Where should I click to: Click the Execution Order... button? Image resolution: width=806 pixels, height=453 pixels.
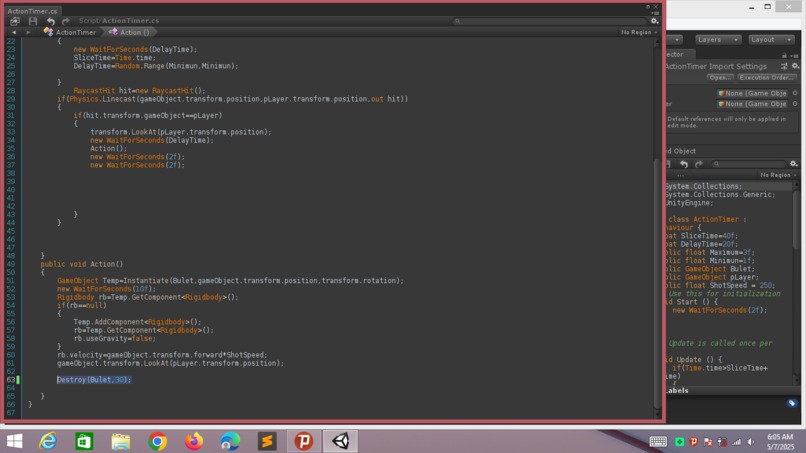766,78
